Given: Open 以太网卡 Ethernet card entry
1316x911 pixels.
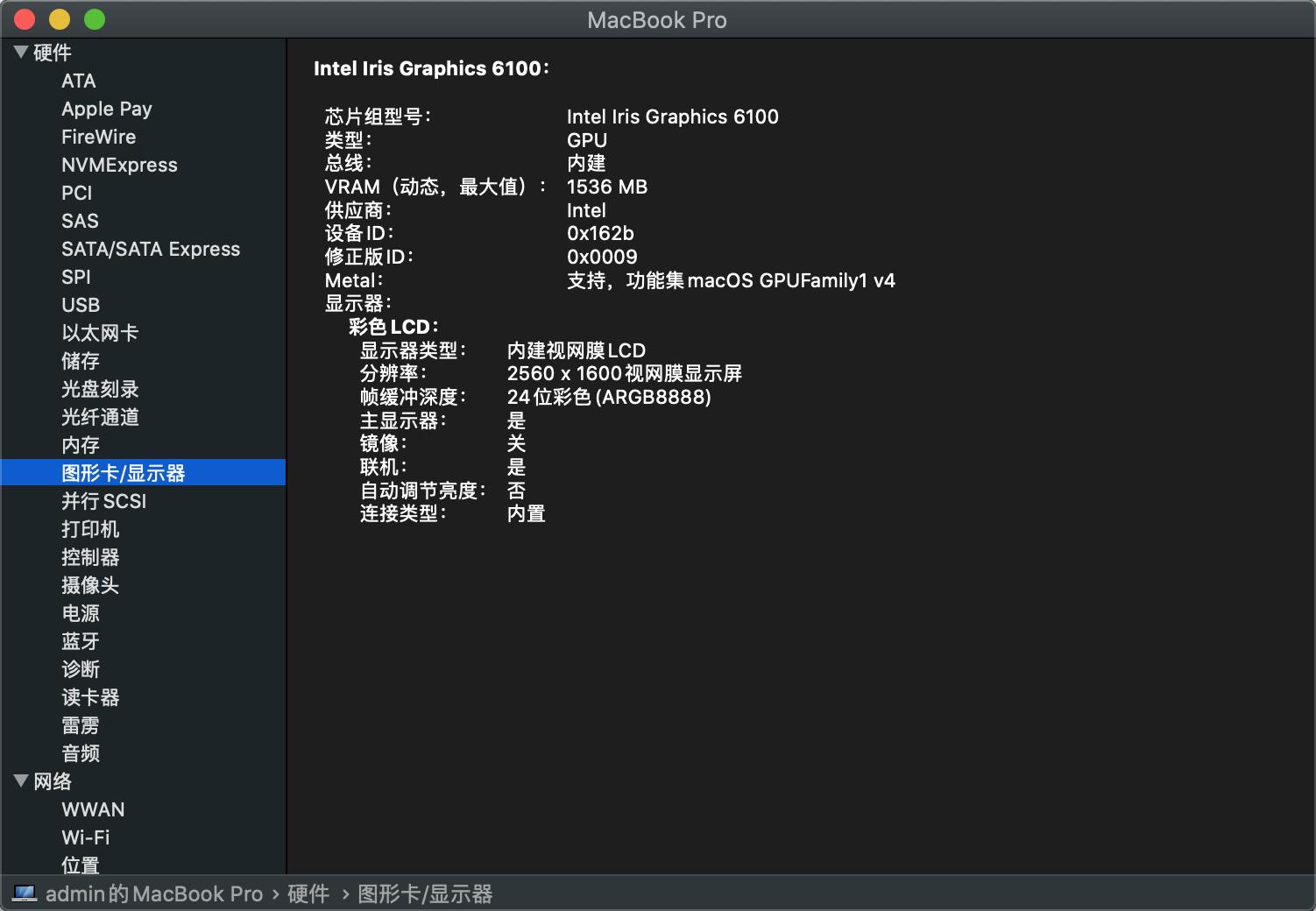Looking at the screenshot, I should tap(100, 334).
